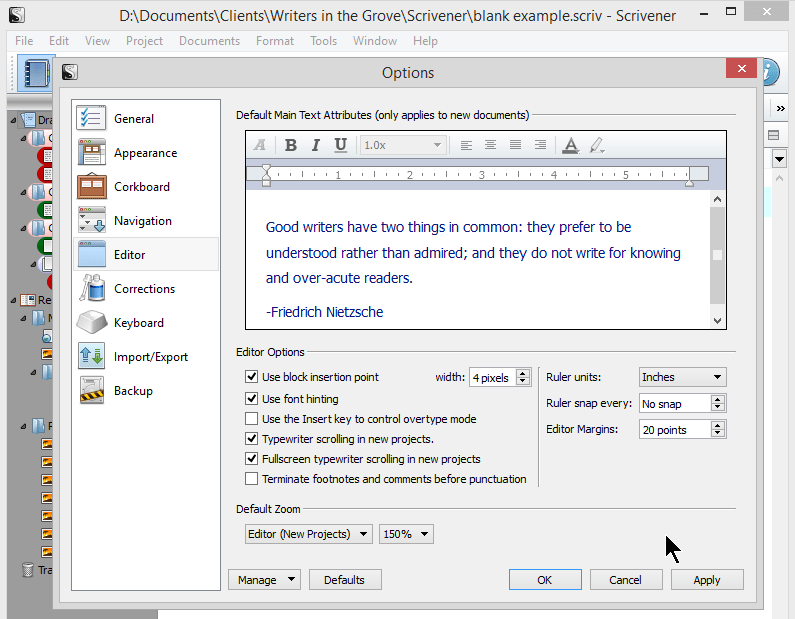Image resolution: width=795 pixels, height=619 pixels.
Task: Close the Options dialog
Action: [741, 68]
